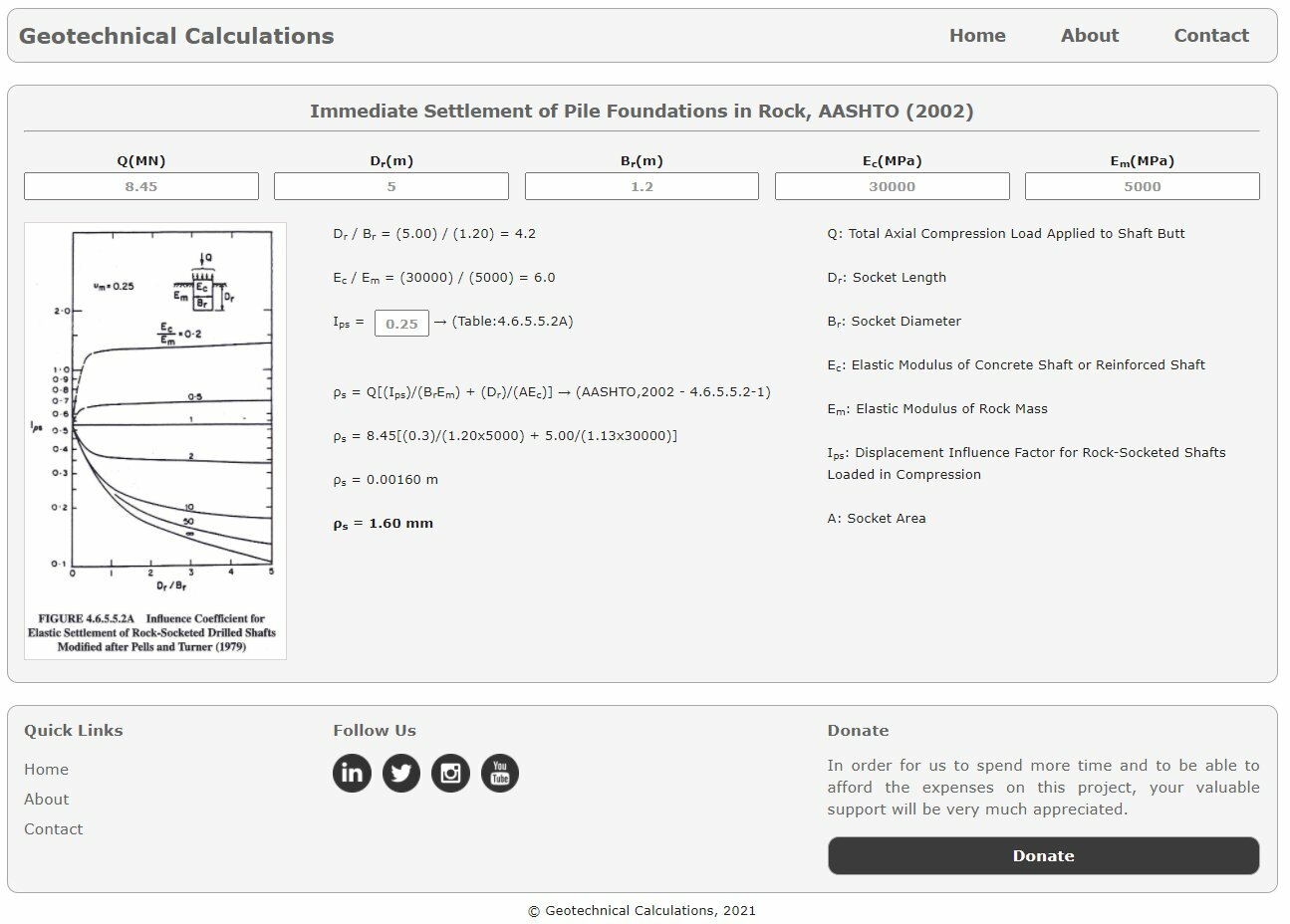This screenshot has height=924, width=1290.
Task: Click the Em(MPa) rock mass modulus field
Action: point(1144,186)
